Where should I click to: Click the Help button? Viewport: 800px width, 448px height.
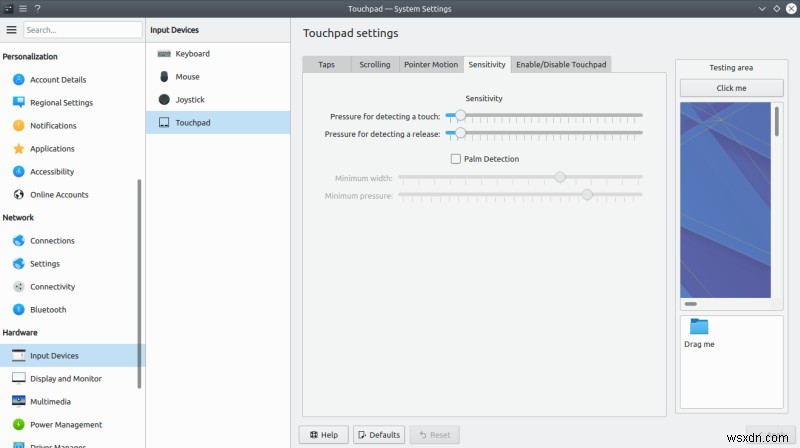tap(324, 435)
